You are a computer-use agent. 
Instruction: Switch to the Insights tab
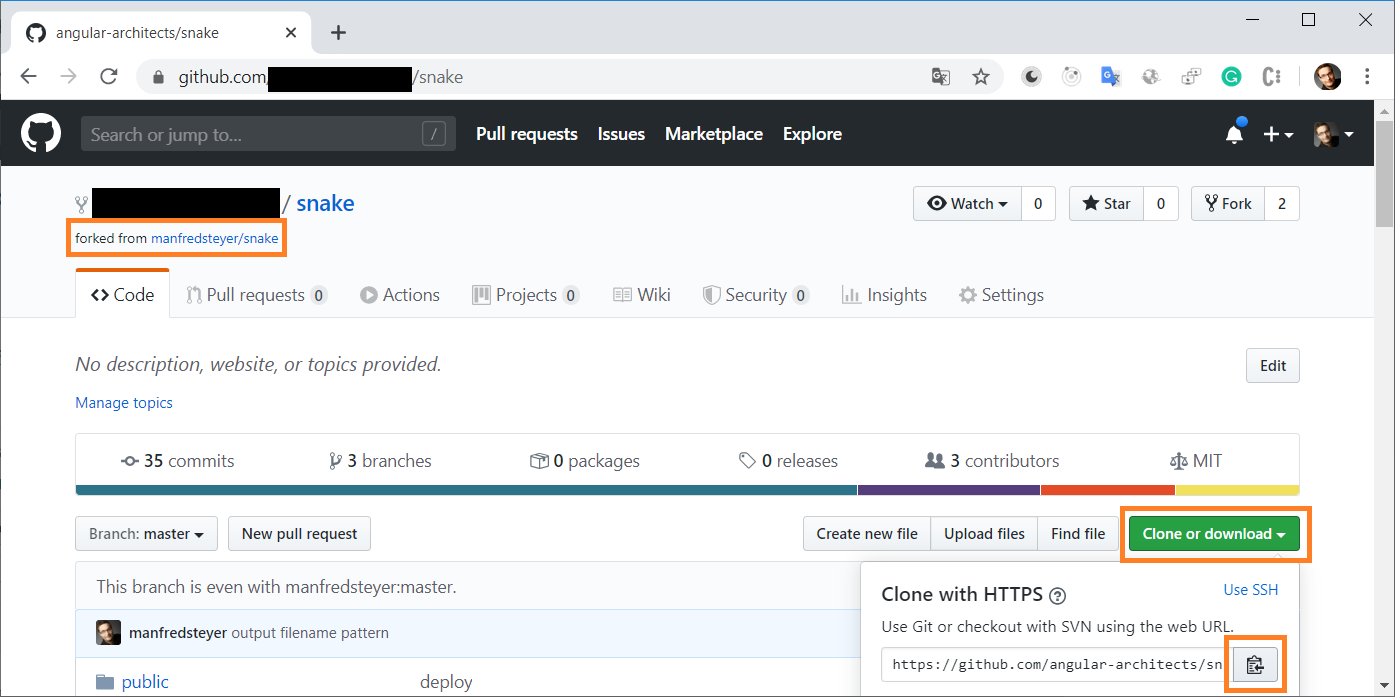884,295
